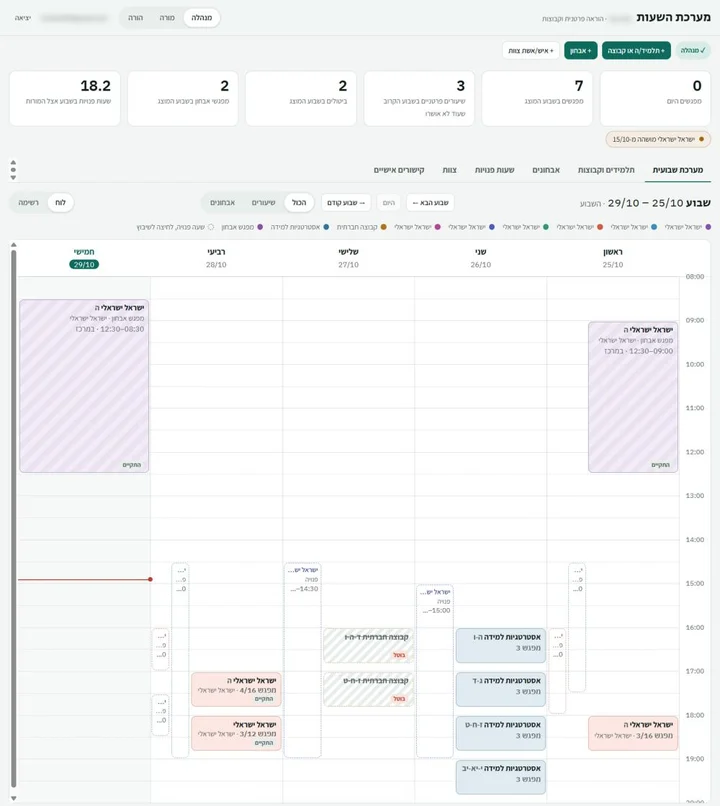The image size is (720, 806).
Task: Click the calendar scrollbar top arrow
Action: (14, 245)
